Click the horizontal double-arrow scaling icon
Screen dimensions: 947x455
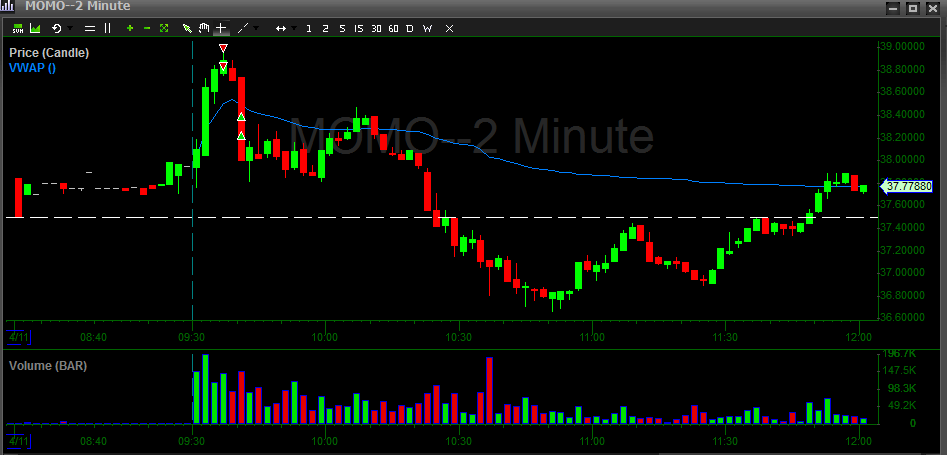click(x=281, y=28)
